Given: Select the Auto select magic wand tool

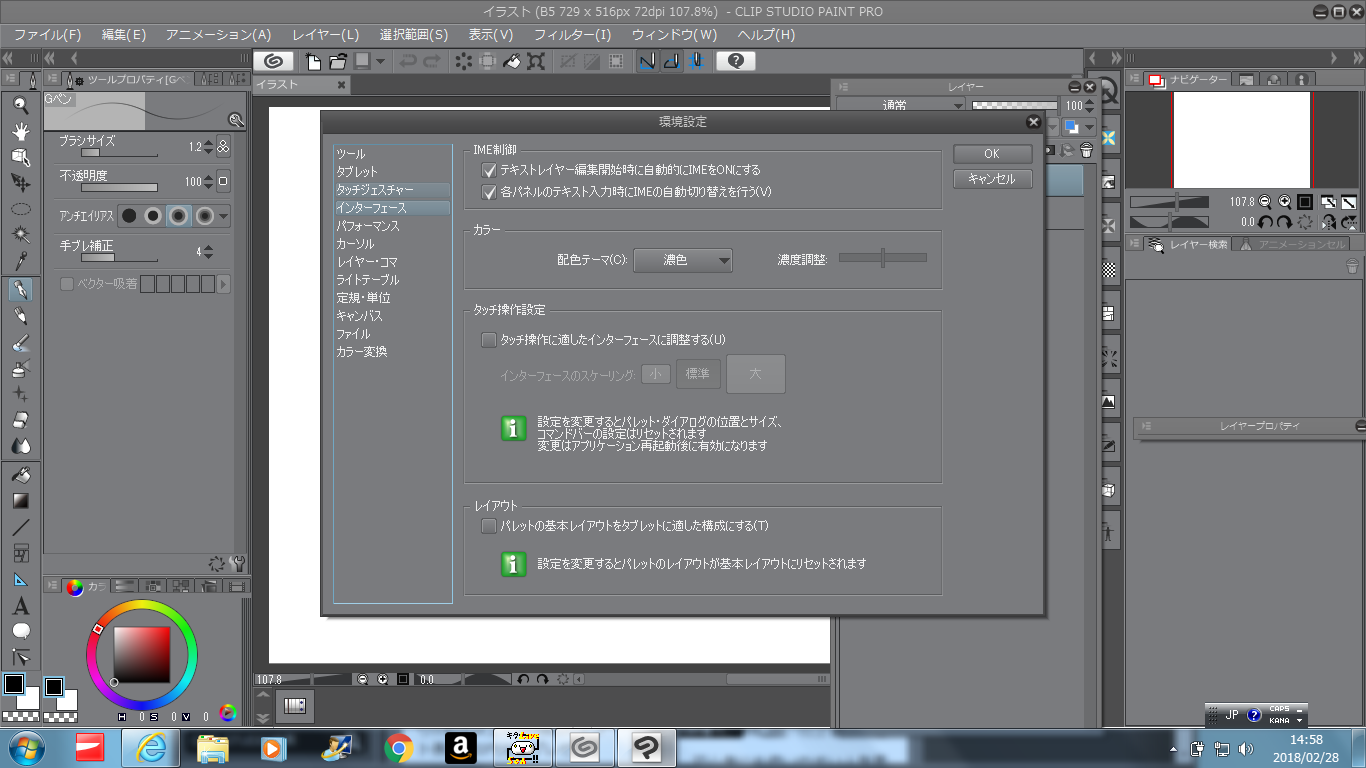Looking at the screenshot, I should coord(20,235).
